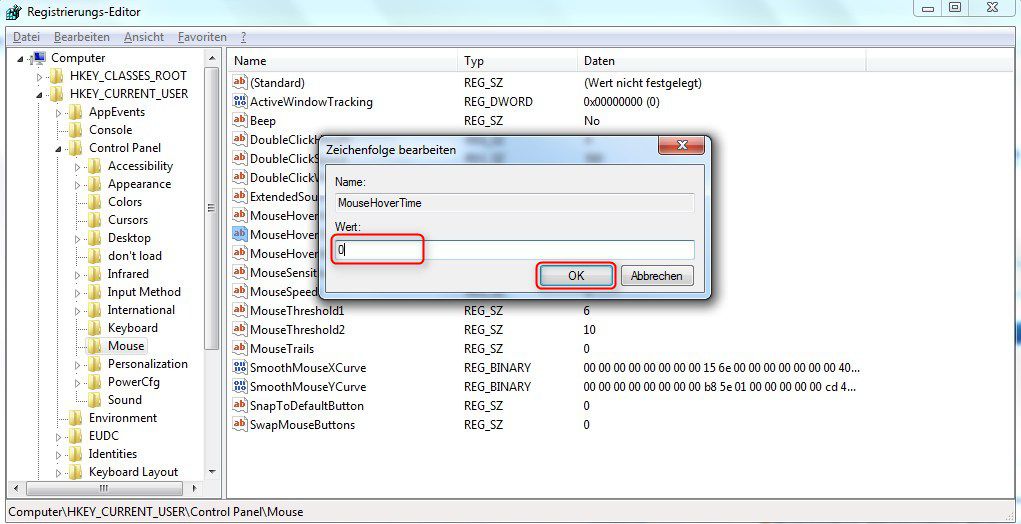Click the tree scrollbar down arrow

212,472
